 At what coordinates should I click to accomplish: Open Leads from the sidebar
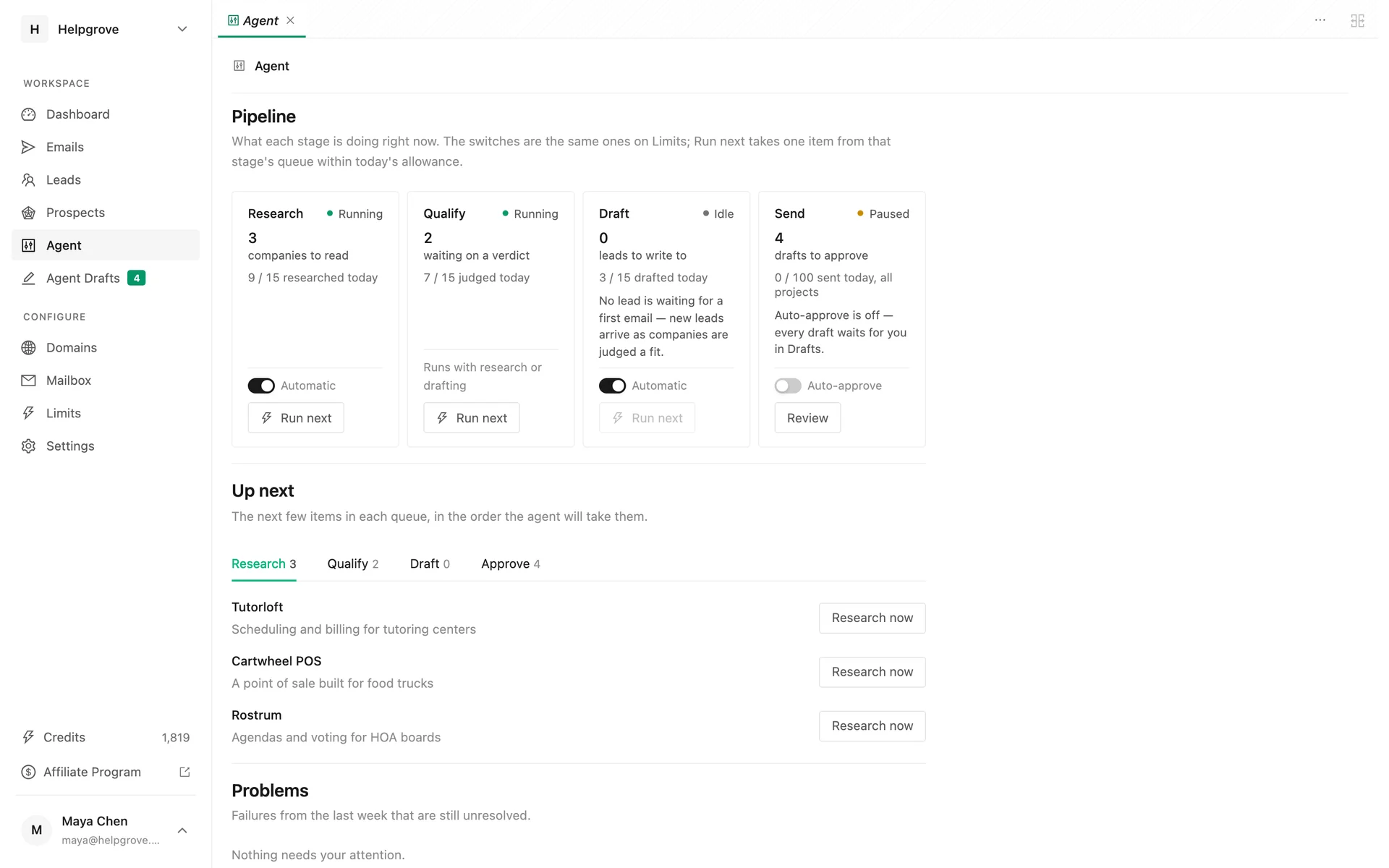[x=106, y=179]
